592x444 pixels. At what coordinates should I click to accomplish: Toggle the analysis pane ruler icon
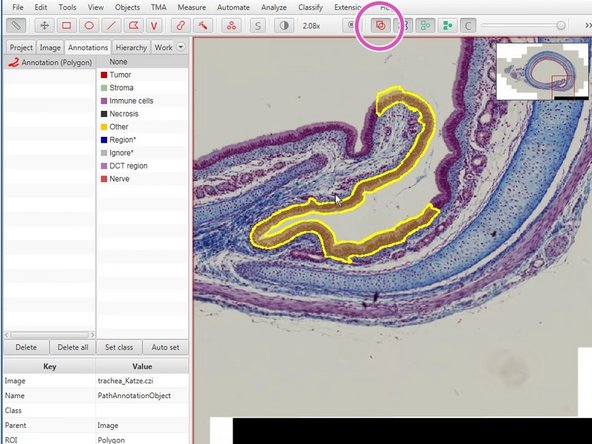click(x=16, y=26)
